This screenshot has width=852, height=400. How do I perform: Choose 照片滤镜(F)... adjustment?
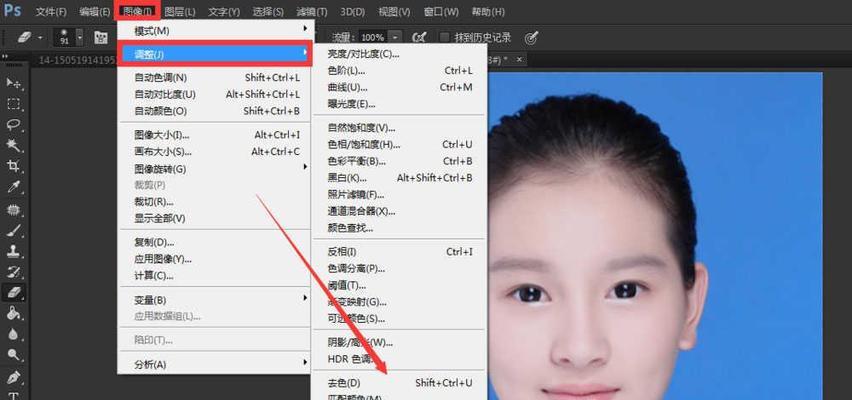pos(400,195)
